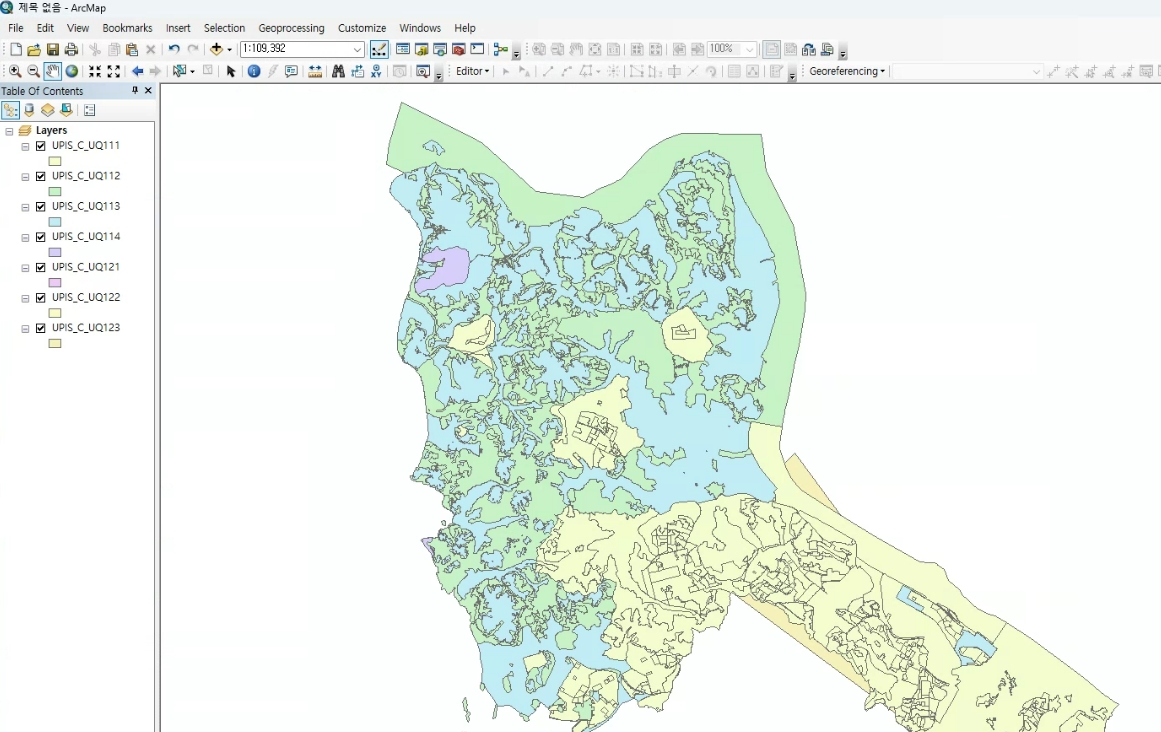Activate the Pan tool
The width and height of the screenshot is (1161, 732).
pyautogui.click(x=53, y=71)
